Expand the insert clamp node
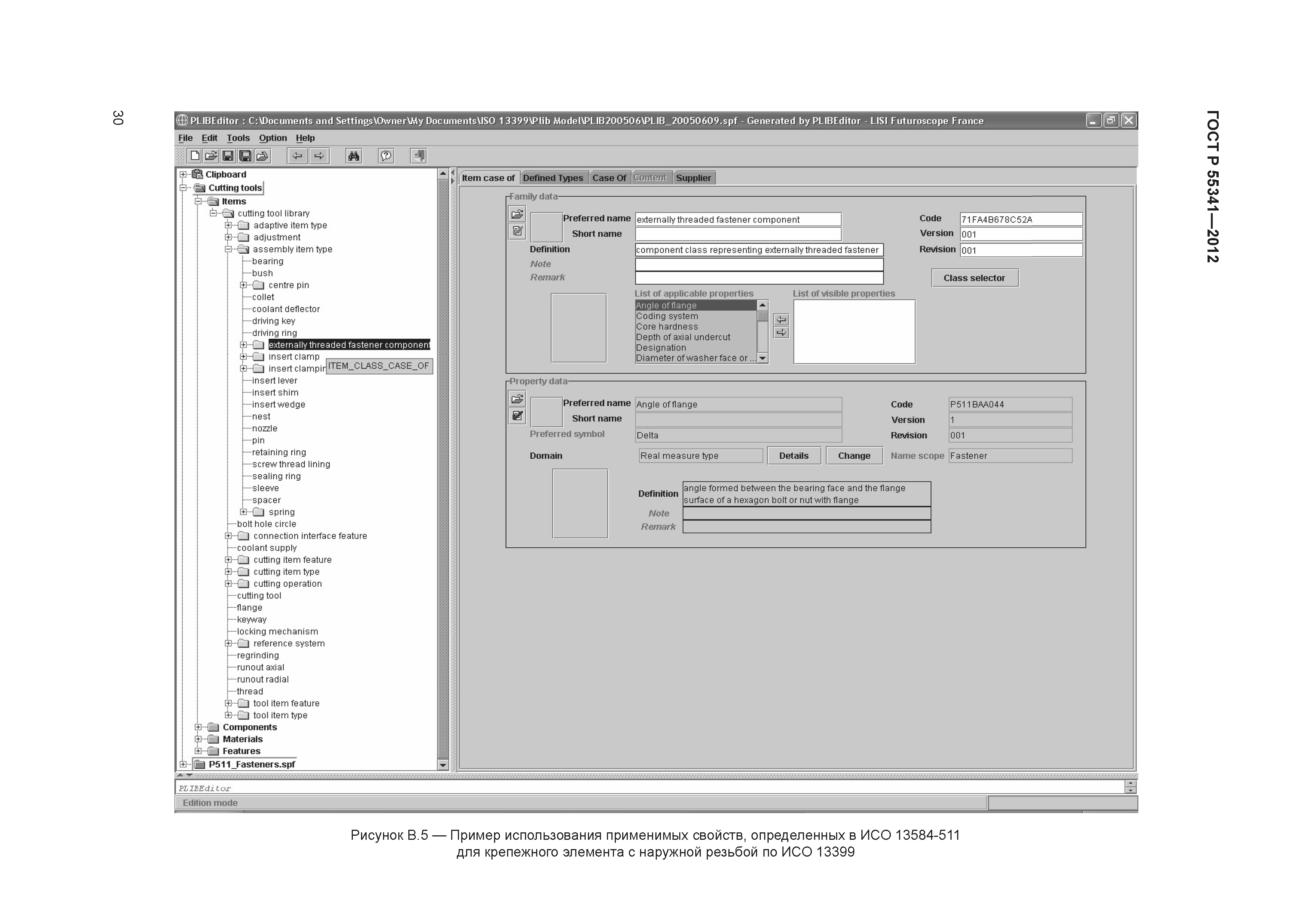This screenshot has width=1307, height=924. point(244,357)
